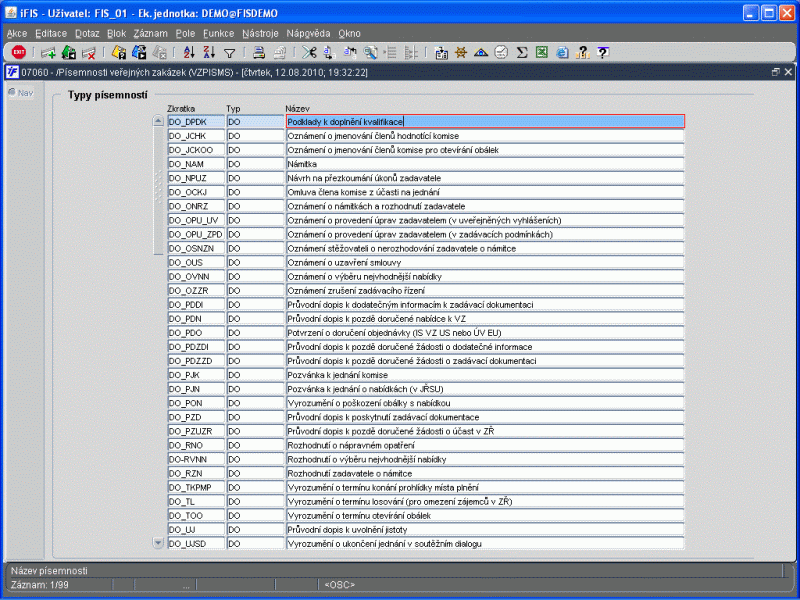Viewport: 800px width, 600px height.
Task: Click the scissors cut icon
Action: [309, 52]
